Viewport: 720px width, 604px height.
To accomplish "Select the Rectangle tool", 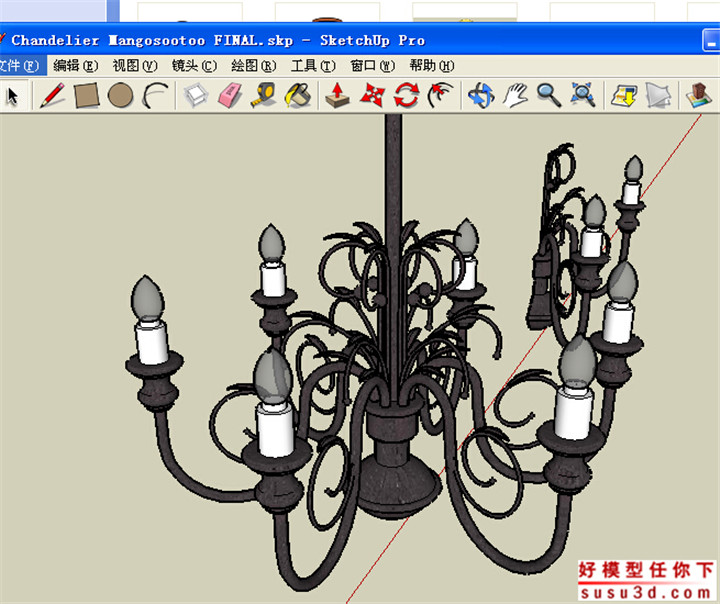I will point(86,96).
